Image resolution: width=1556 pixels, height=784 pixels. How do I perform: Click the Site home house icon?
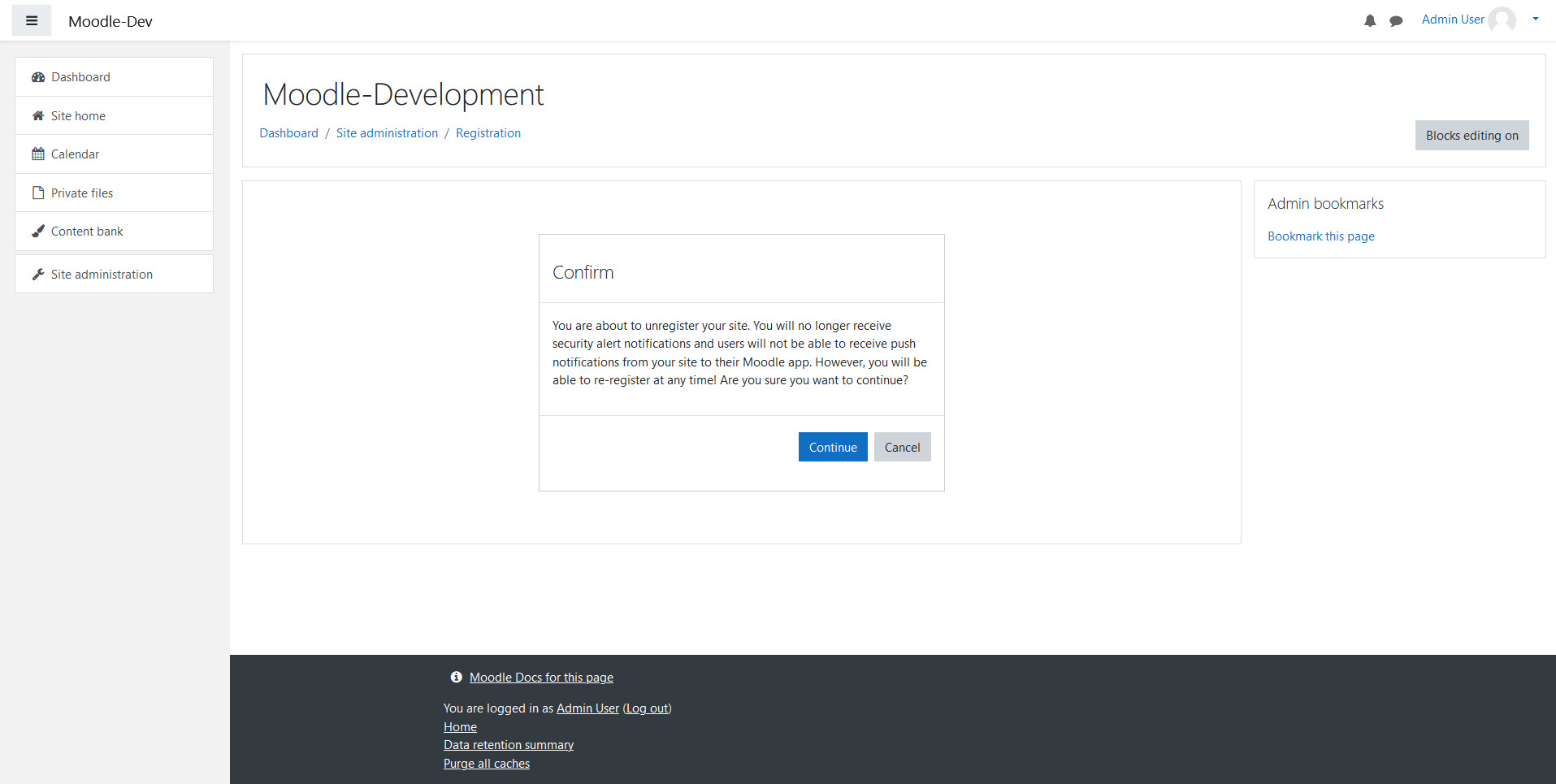pyautogui.click(x=38, y=116)
